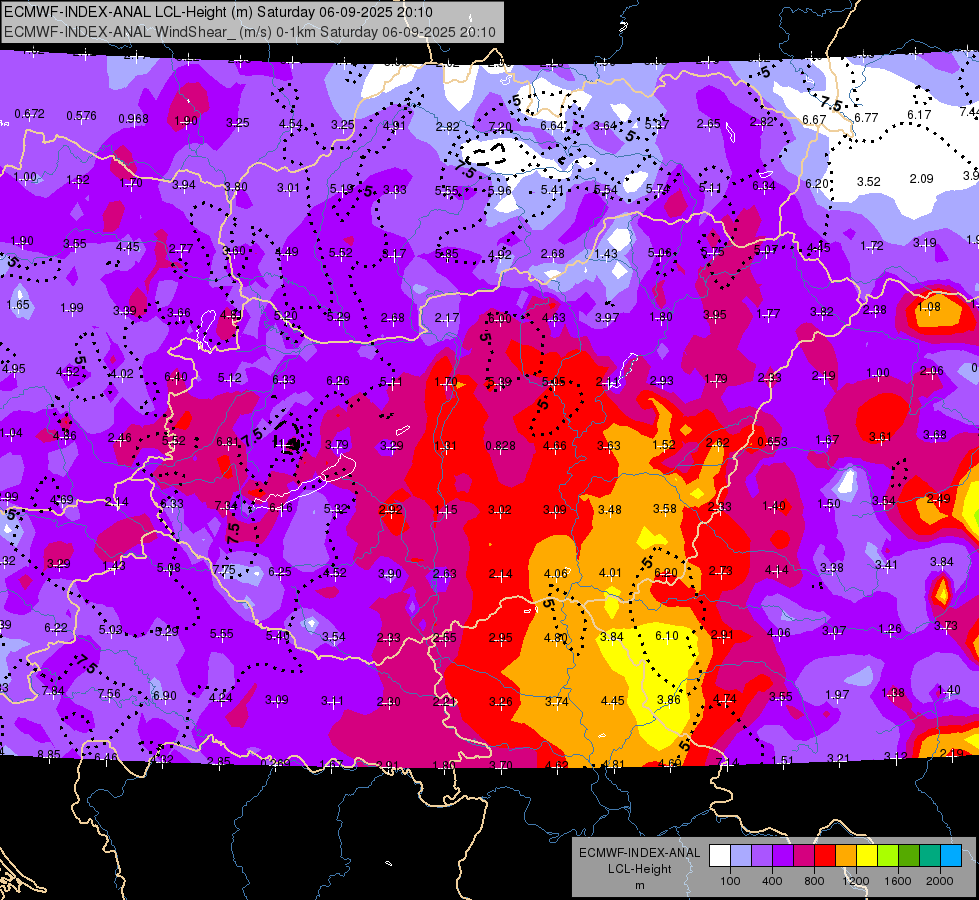Click the sky blue legend swatch
This screenshot has height=900, width=979.
click(951, 856)
